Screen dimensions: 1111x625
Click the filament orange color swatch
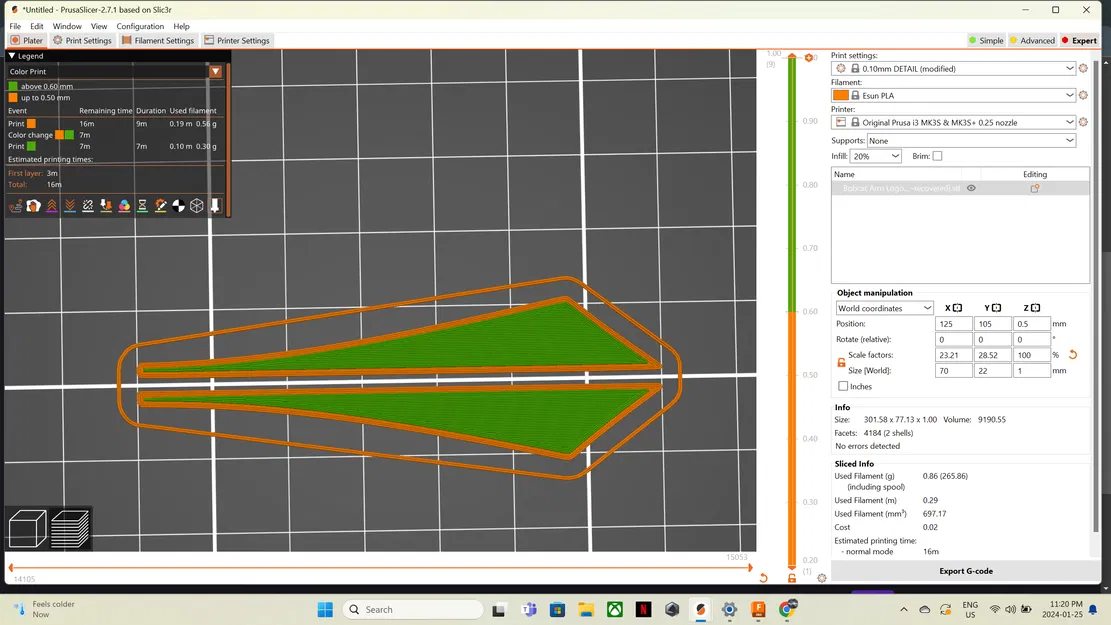pos(840,95)
